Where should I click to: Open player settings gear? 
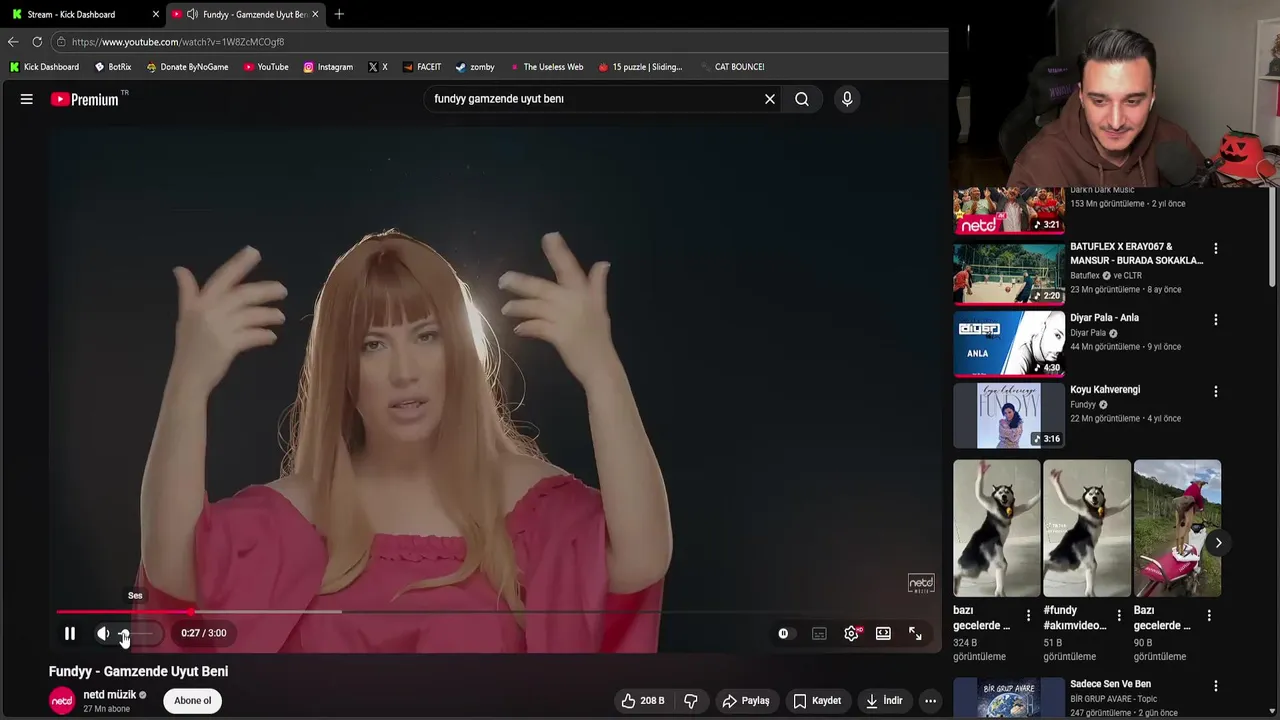tap(851, 633)
